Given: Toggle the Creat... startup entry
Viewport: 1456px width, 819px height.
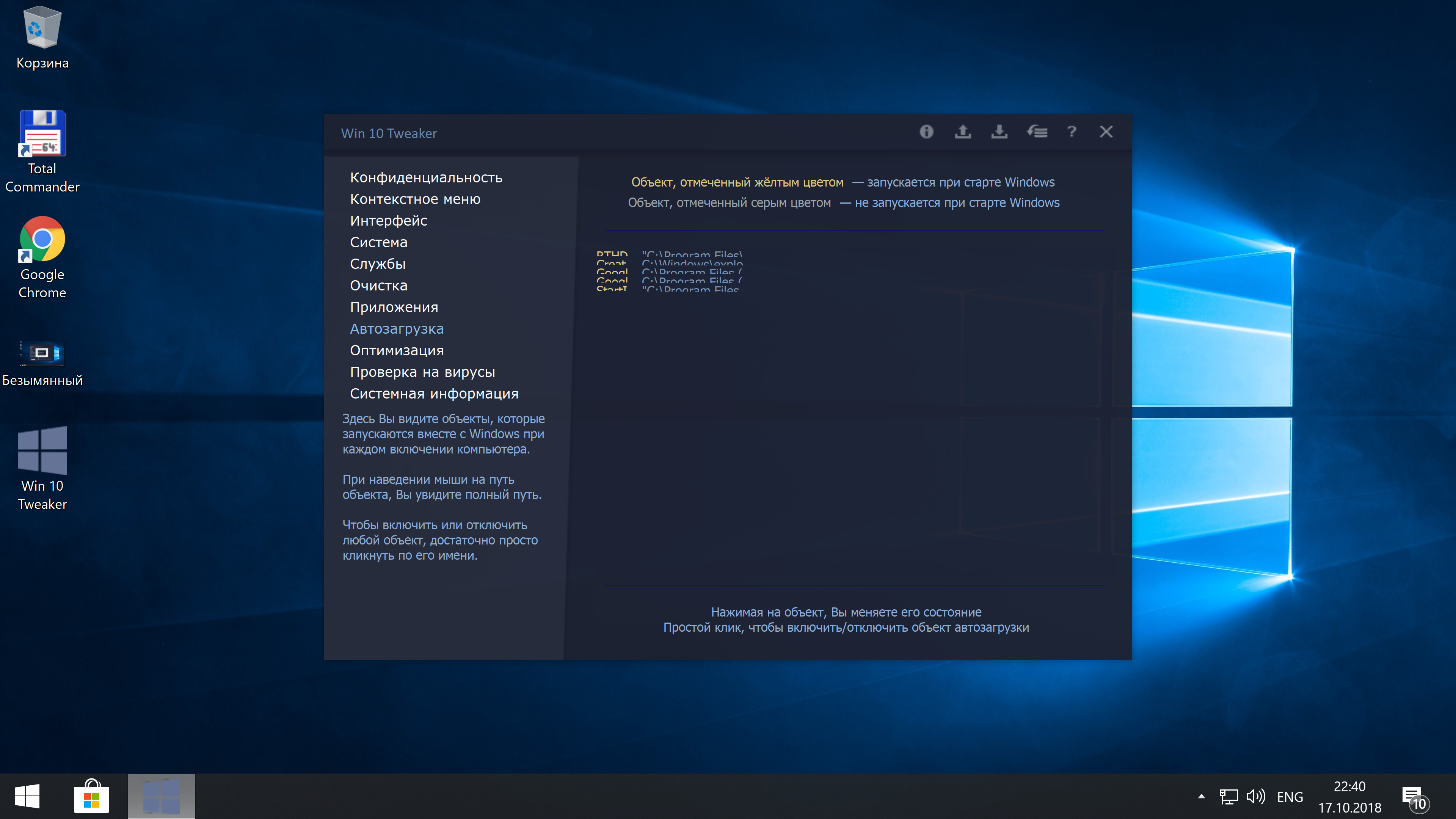Looking at the screenshot, I should [611, 264].
